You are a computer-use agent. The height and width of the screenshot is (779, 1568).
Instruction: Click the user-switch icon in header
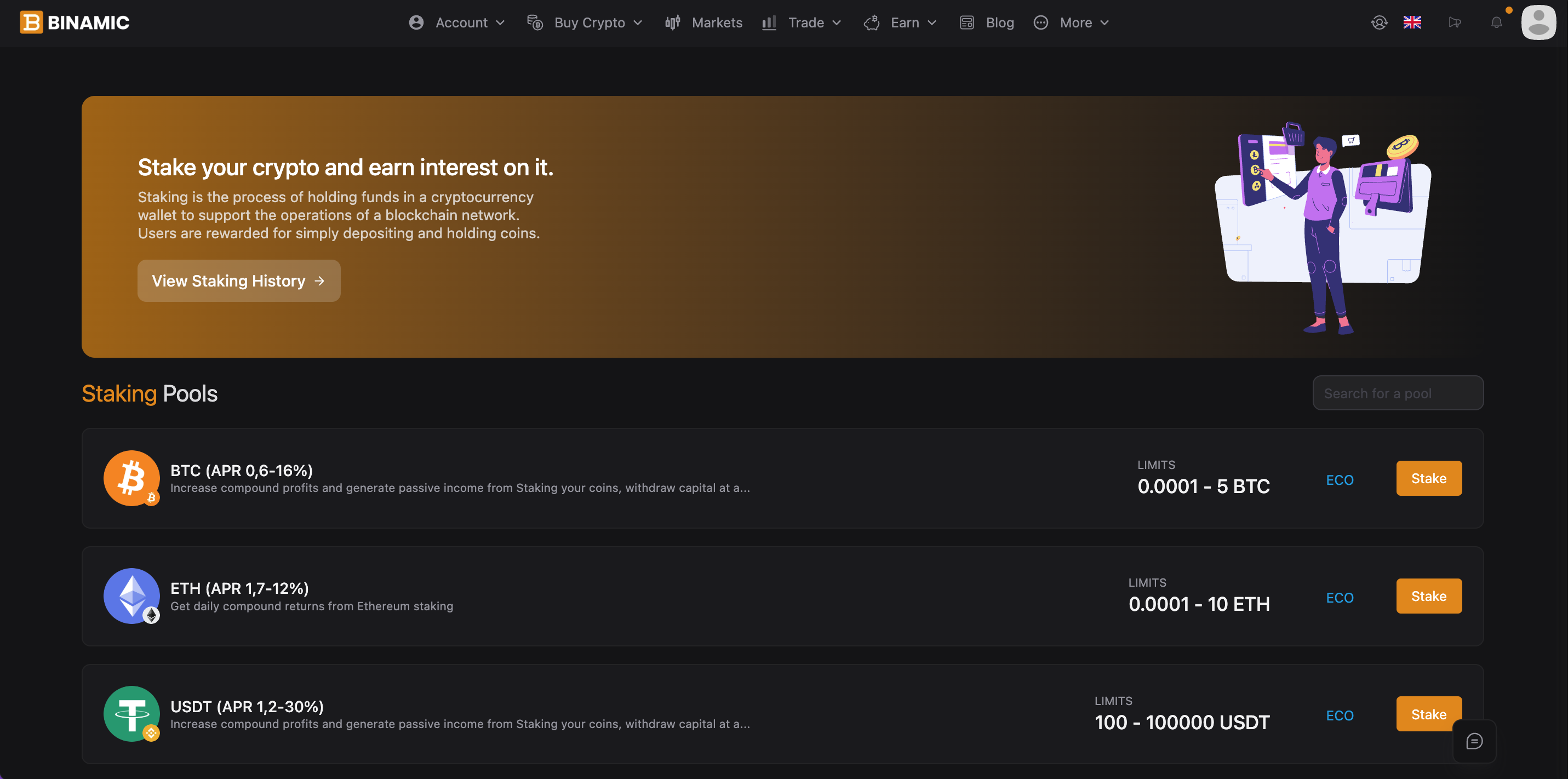point(1378,22)
